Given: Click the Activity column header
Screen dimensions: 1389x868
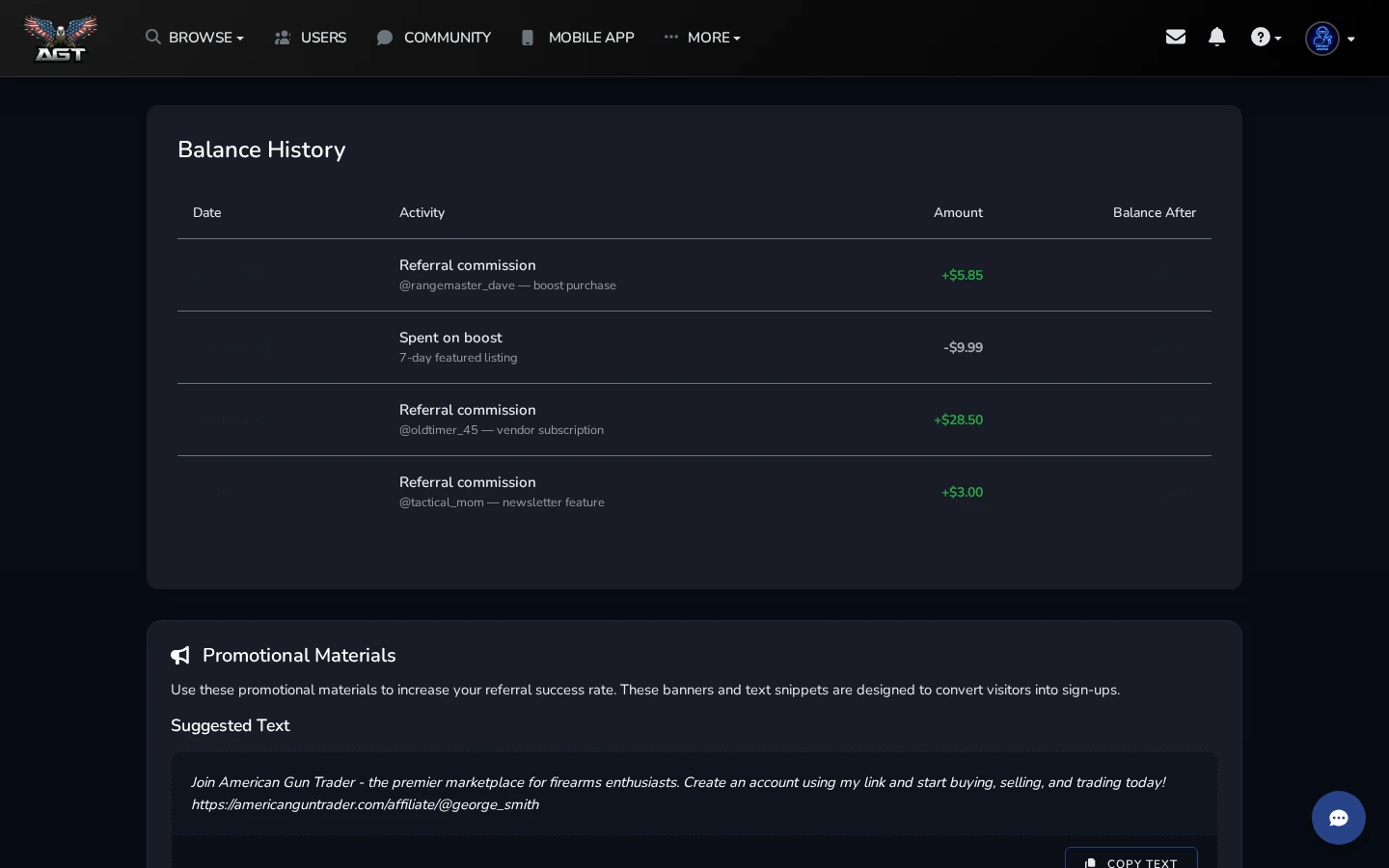Looking at the screenshot, I should point(422,213).
